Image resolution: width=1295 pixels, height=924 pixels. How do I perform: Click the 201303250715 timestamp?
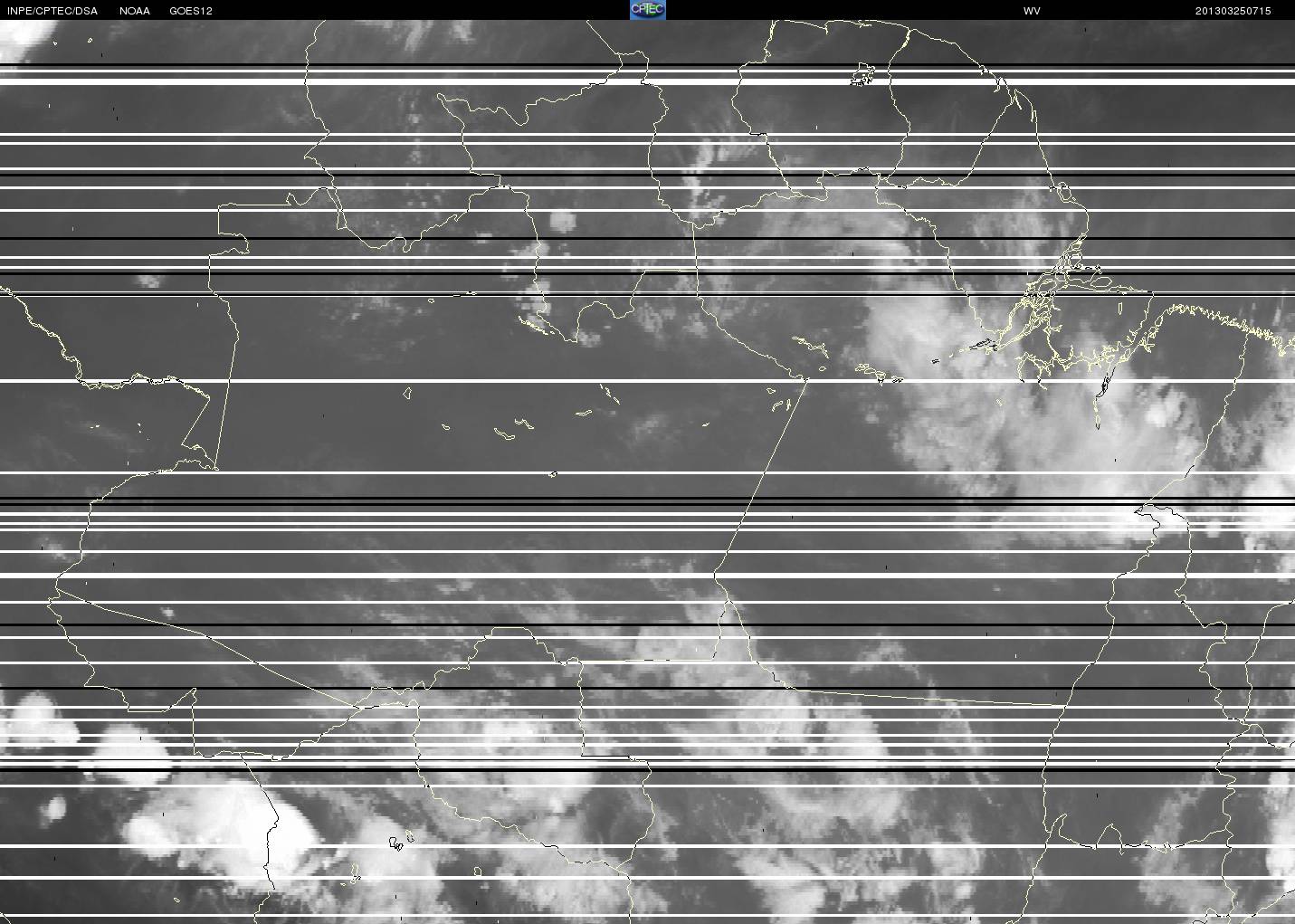1233,11
